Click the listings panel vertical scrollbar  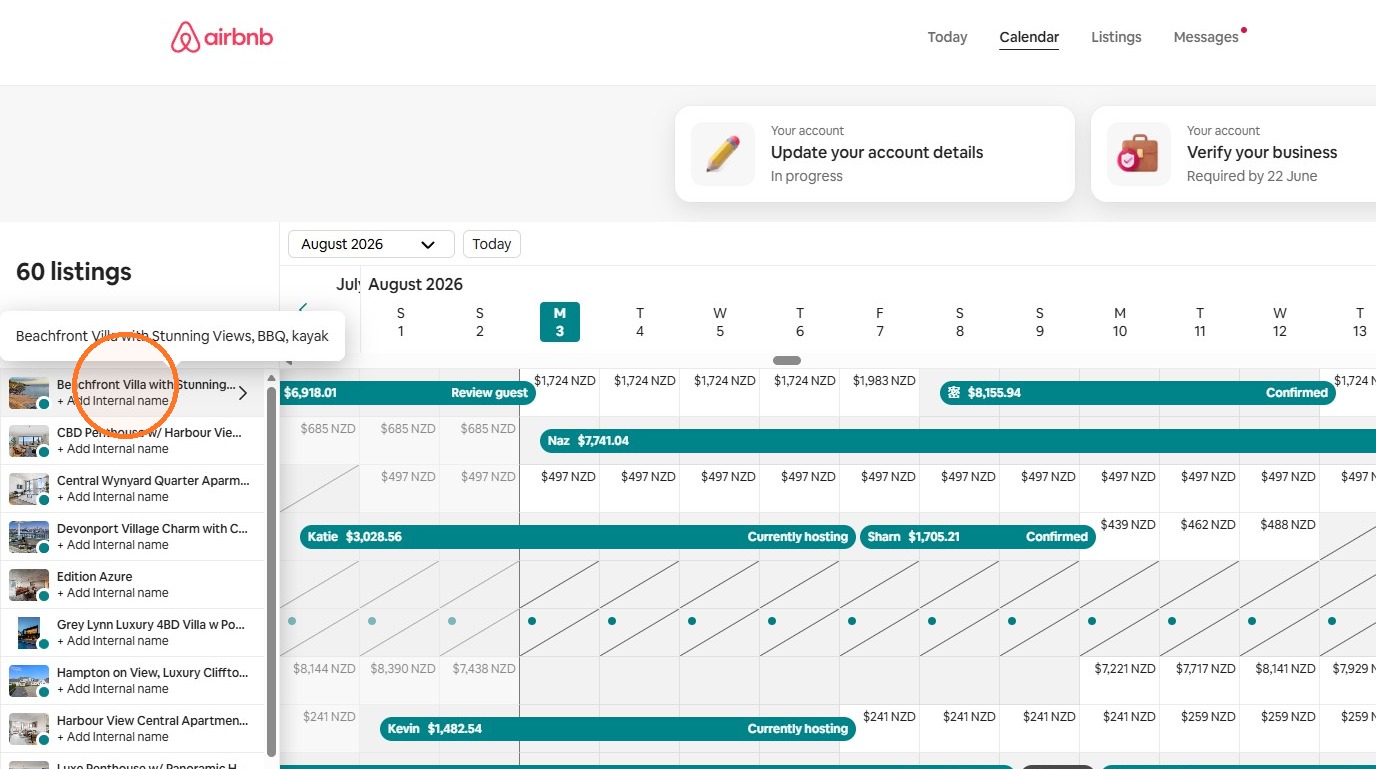click(x=271, y=570)
